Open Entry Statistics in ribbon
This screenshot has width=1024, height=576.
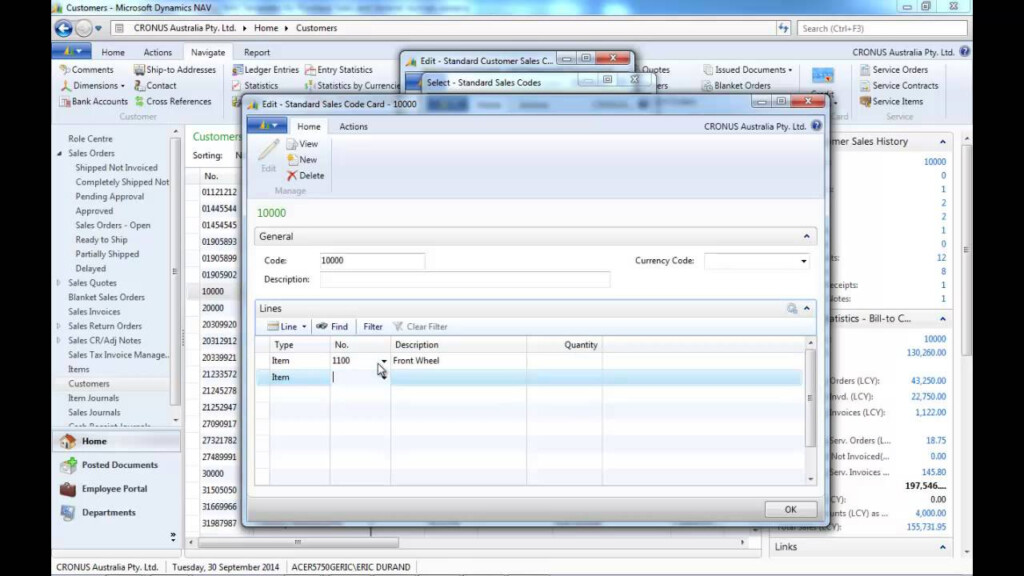point(338,69)
